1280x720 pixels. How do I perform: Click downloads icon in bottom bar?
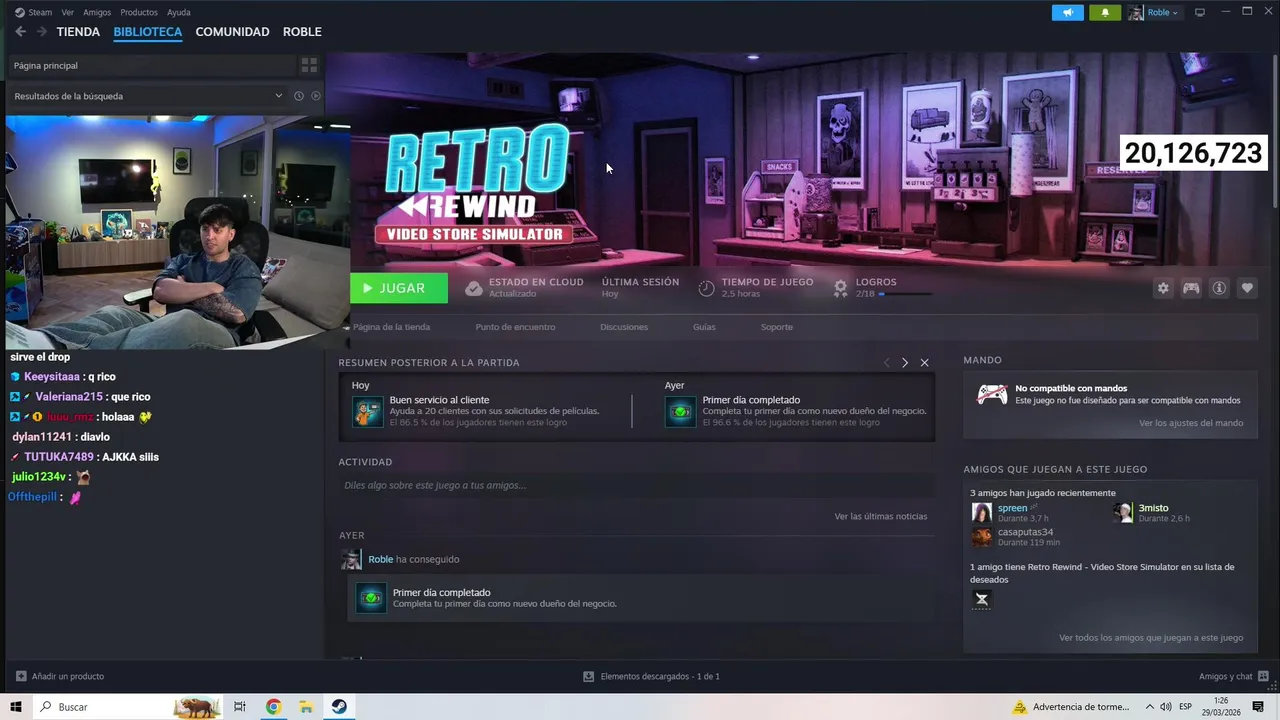coord(589,676)
